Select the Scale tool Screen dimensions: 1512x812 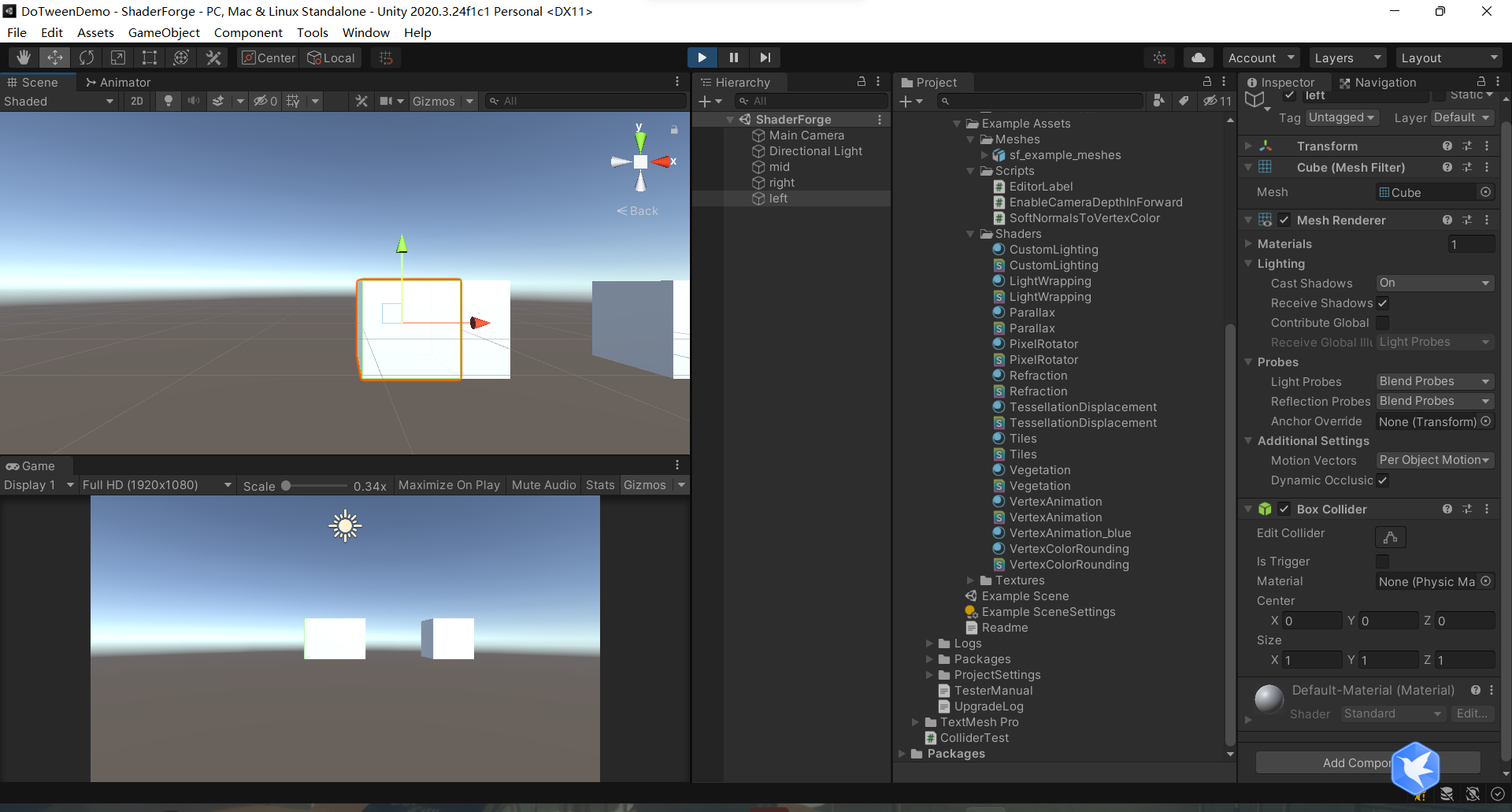[x=118, y=57]
